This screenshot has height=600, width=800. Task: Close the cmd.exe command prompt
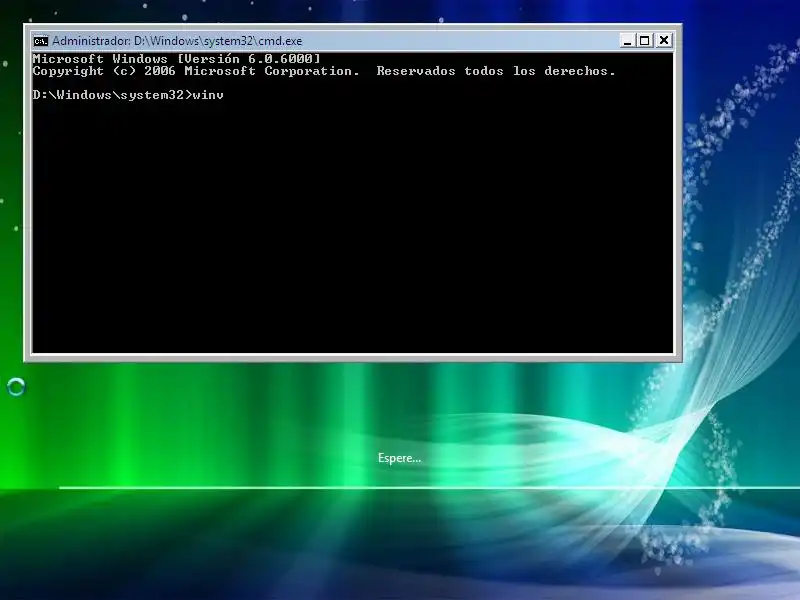tap(664, 40)
